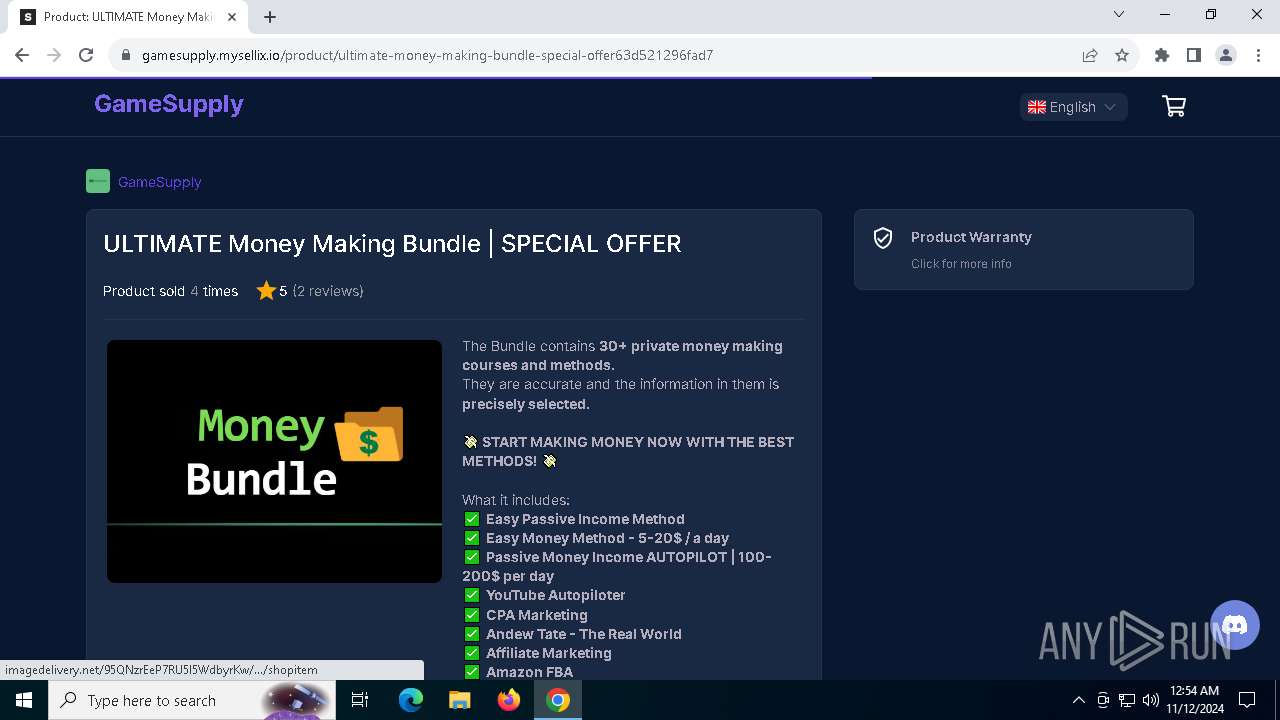
Task: Click the 'Easy Passive Income Method' line
Action: pos(585,519)
